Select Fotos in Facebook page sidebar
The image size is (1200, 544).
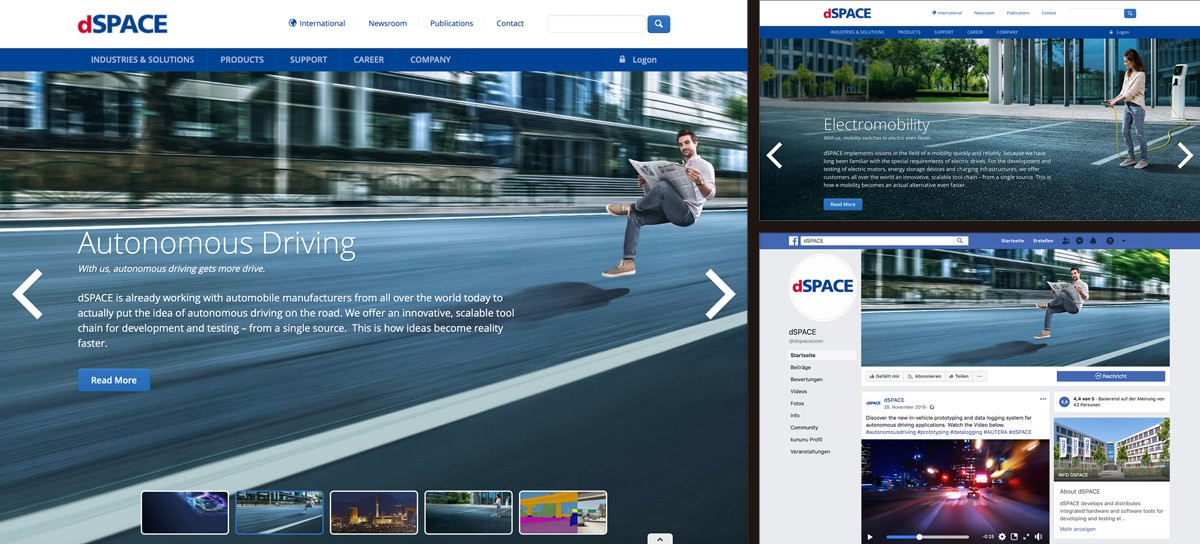pyautogui.click(x=797, y=403)
